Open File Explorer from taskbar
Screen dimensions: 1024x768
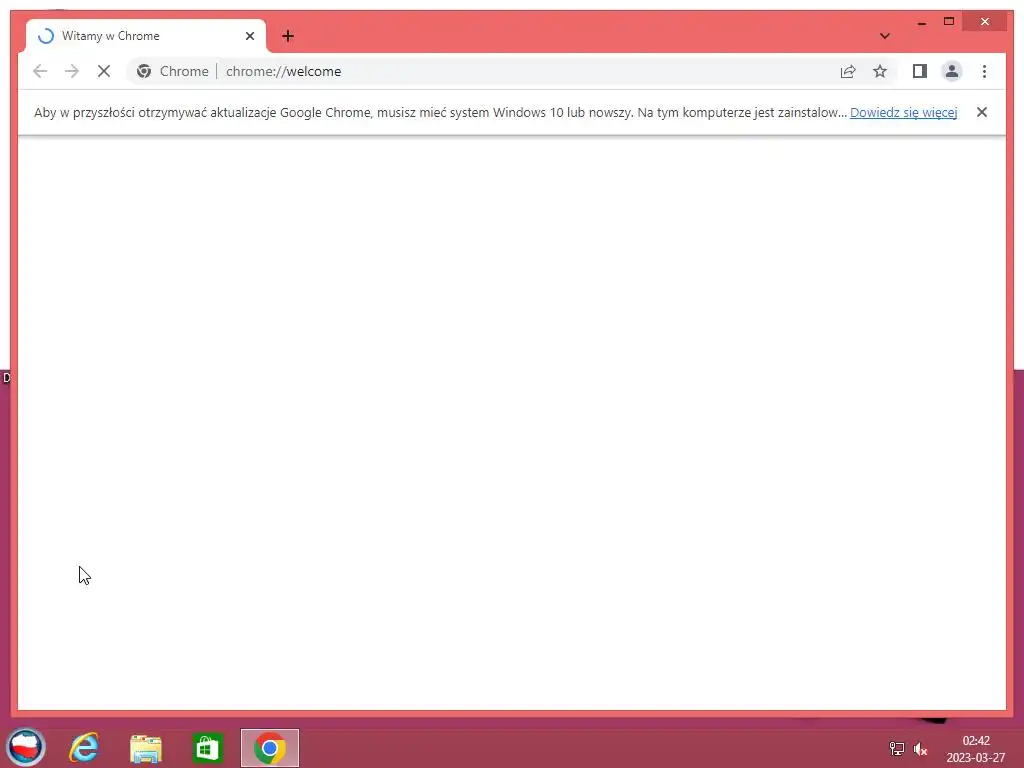click(x=146, y=748)
